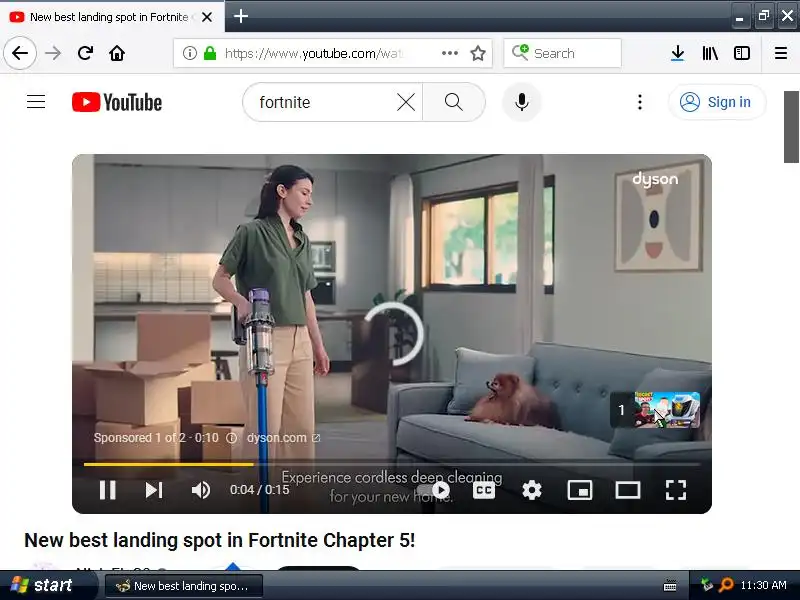Viewport: 800px width, 600px height.
Task: Skip to next video
Action: pyautogui.click(x=154, y=490)
